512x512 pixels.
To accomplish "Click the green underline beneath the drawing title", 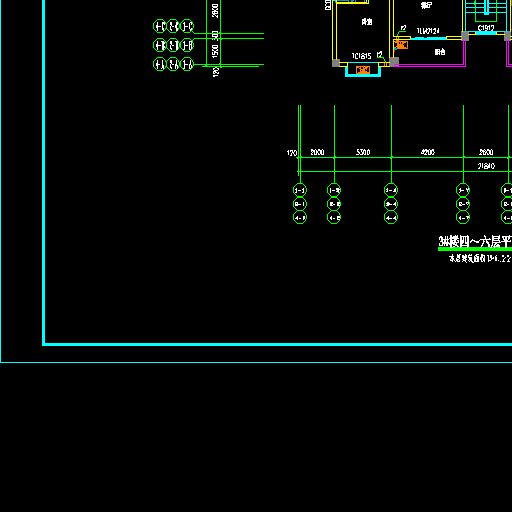I will tap(475, 249).
